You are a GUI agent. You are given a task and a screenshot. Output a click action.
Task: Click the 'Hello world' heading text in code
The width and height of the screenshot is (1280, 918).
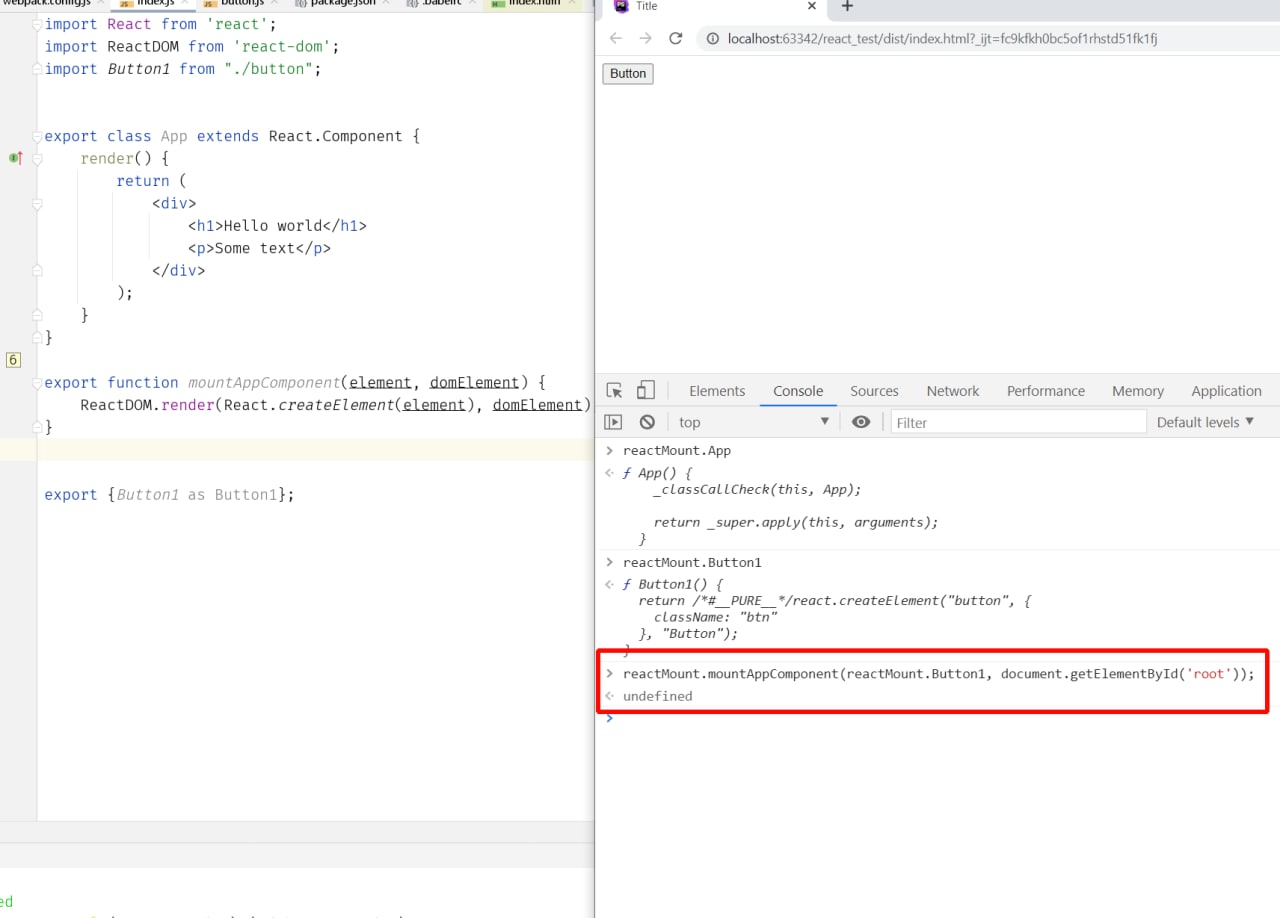click(273, 226)
